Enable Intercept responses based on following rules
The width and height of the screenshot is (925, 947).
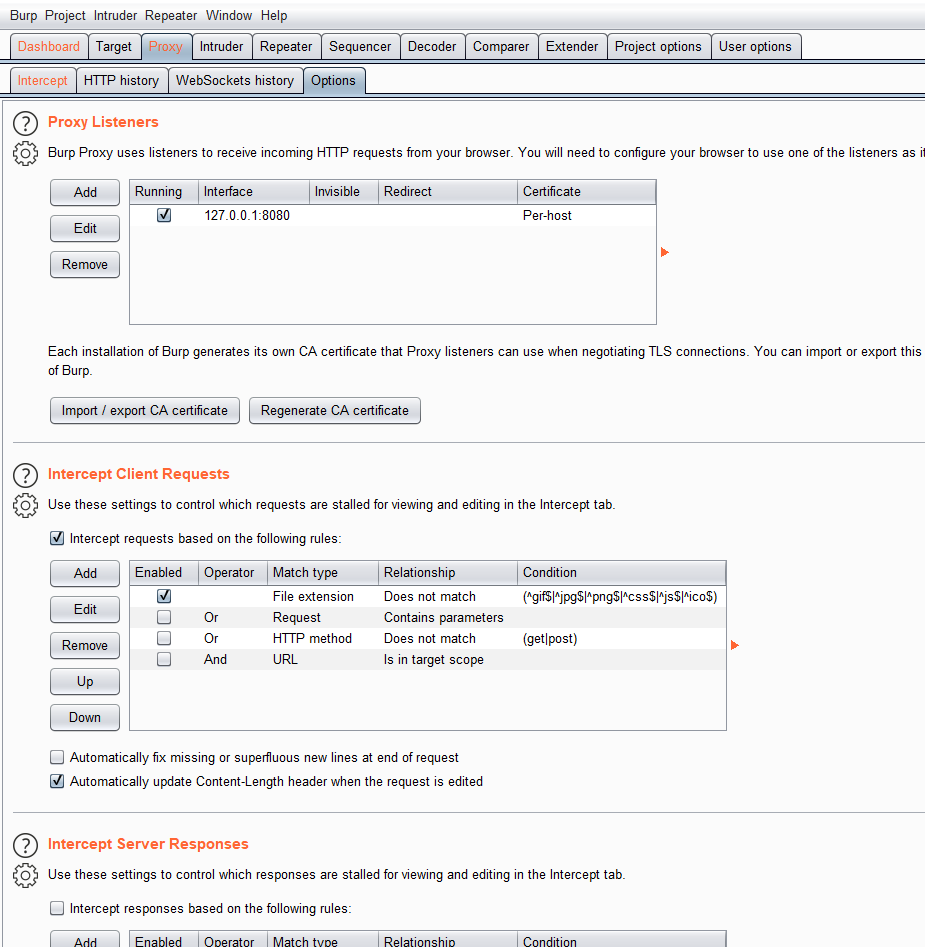pos(57,908)
